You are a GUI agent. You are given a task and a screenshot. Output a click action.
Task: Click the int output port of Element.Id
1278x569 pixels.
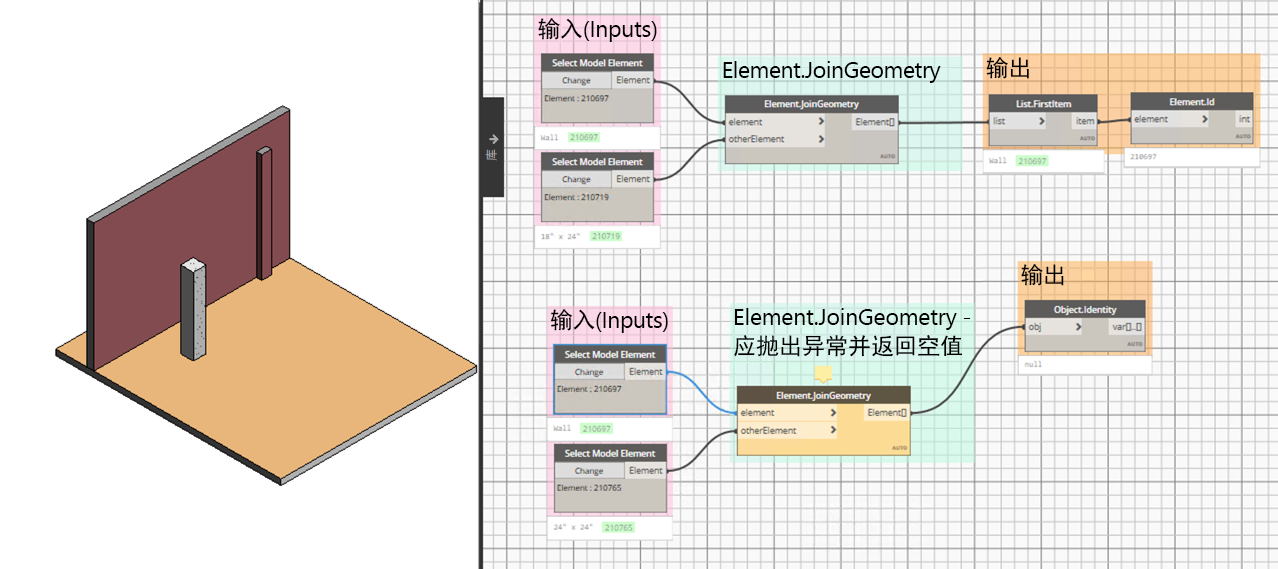[1244, 119]
